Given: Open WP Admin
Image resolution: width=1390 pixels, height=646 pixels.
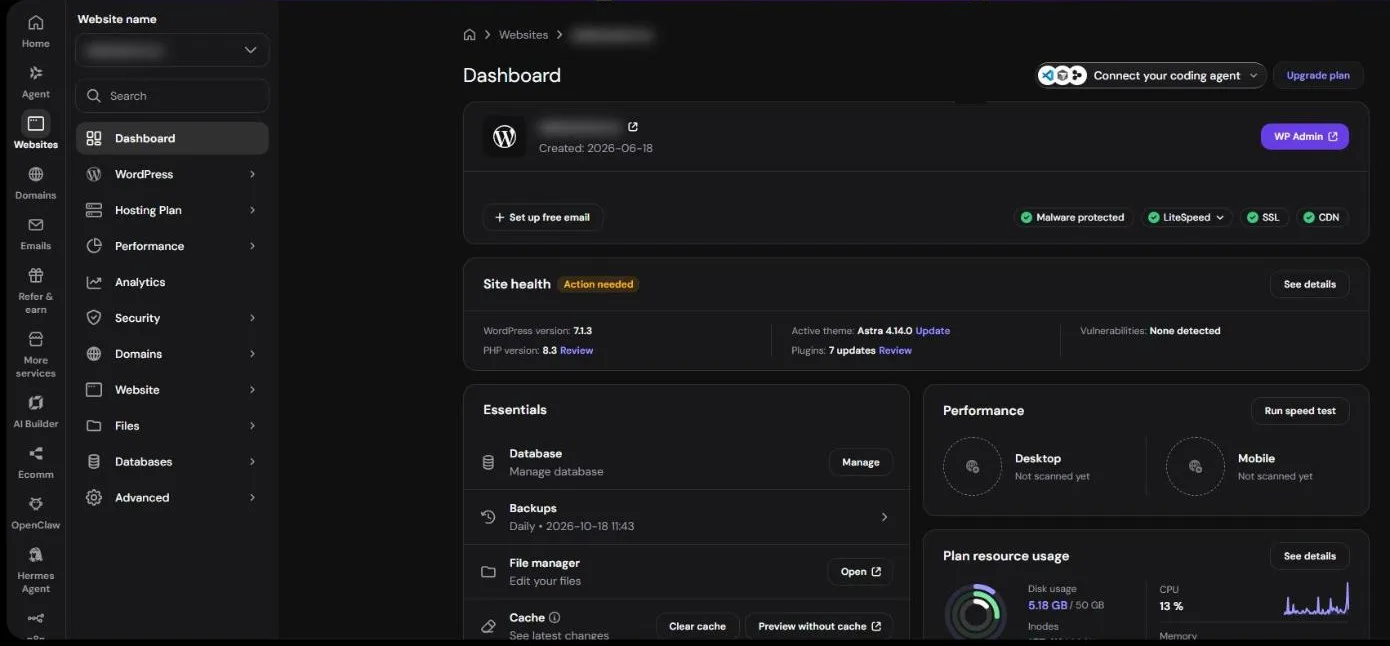Looking at the screenshot, I should pyautogui.click(x=1305, y=136).
